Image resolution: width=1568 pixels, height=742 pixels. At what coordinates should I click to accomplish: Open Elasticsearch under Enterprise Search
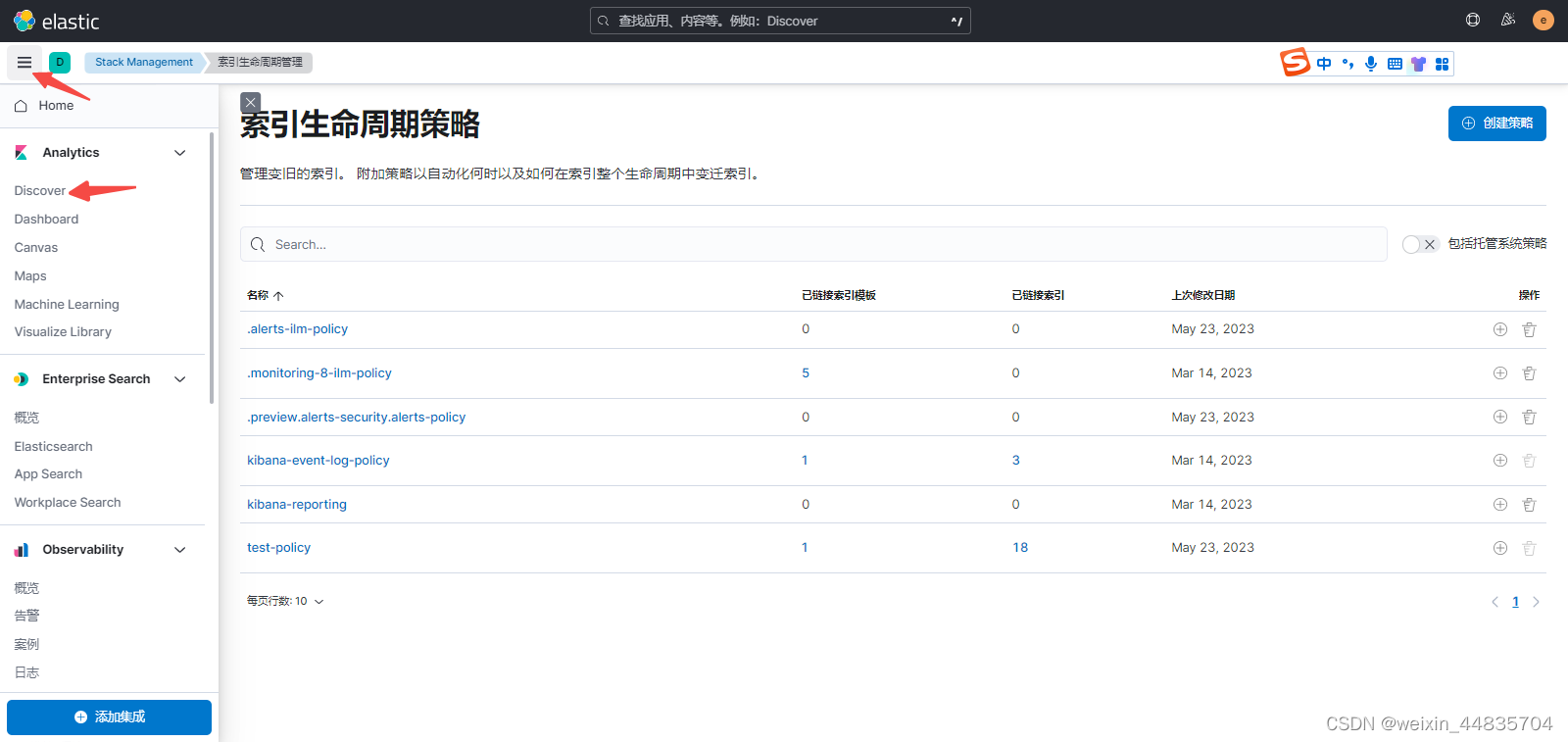coord(54,447)
